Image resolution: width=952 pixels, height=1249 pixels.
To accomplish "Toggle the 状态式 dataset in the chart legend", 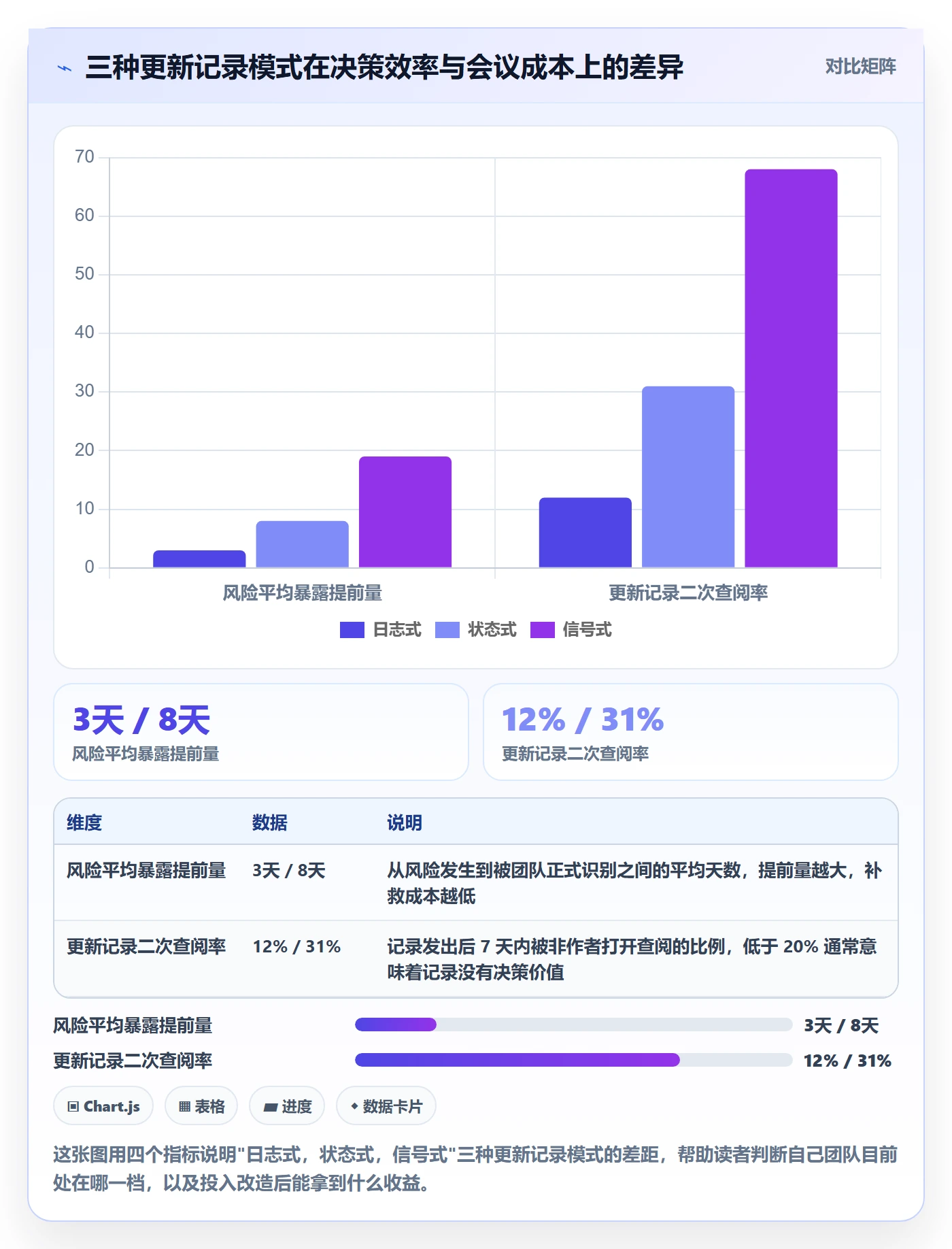I will (475, 630).
